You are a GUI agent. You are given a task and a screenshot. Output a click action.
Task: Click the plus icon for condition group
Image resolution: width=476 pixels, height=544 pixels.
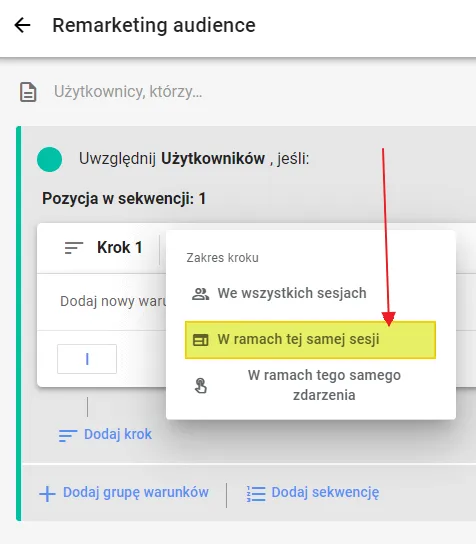tap(47, 494)
